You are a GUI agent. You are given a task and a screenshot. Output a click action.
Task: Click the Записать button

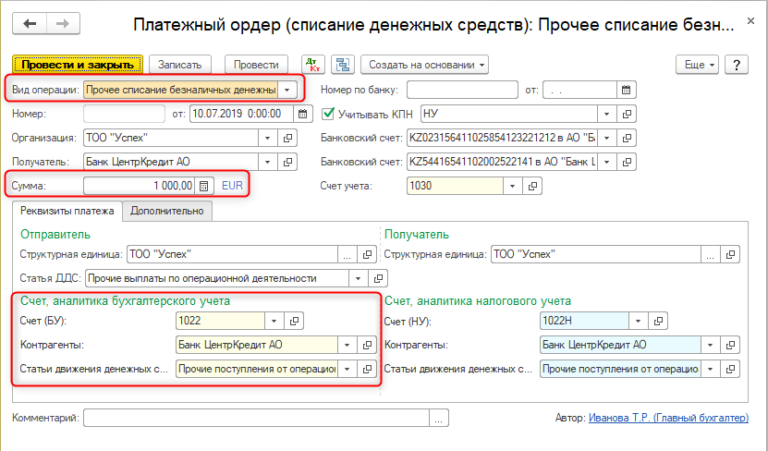(179, 65)
